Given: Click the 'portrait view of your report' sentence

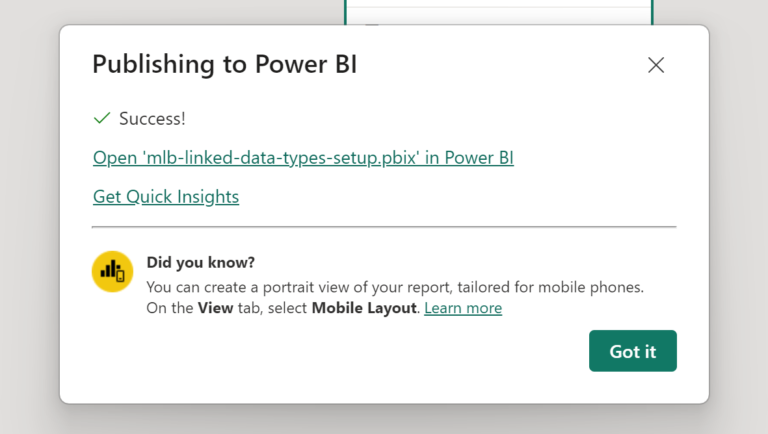Looking at the screenshot, I should (395, 287).
